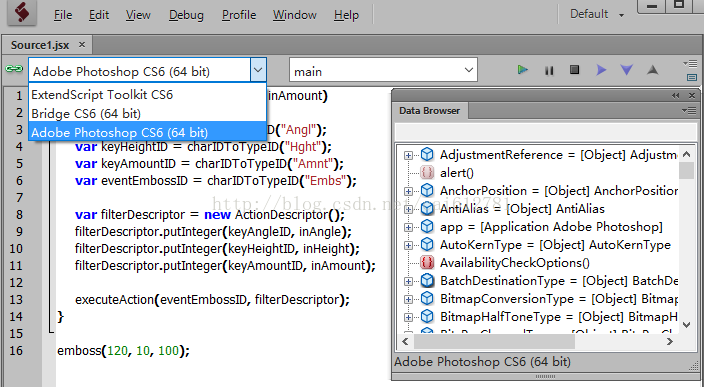704x387 pixels.
Task: Click the AvailabilityCheckOptions() function icon
Action: coord(427,262)
